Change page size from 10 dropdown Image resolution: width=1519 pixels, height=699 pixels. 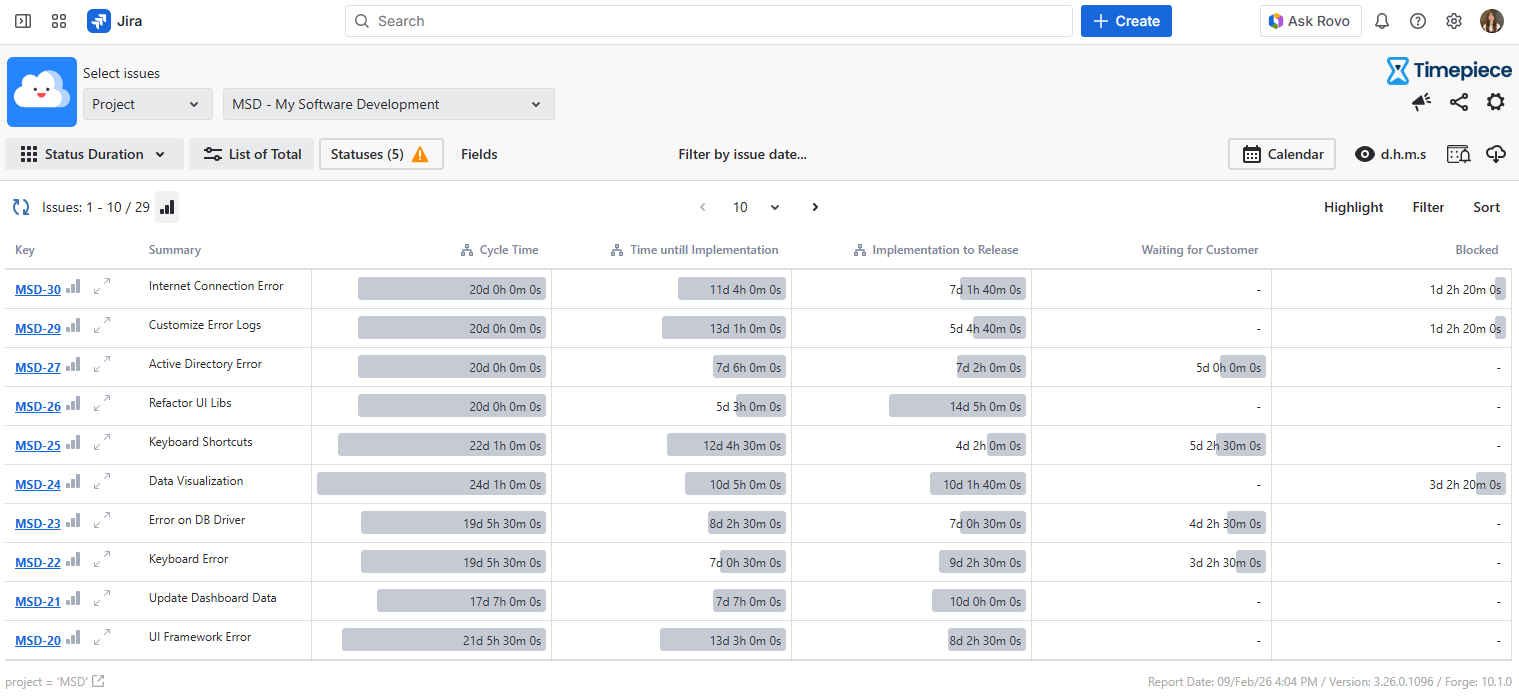point(755,207)
